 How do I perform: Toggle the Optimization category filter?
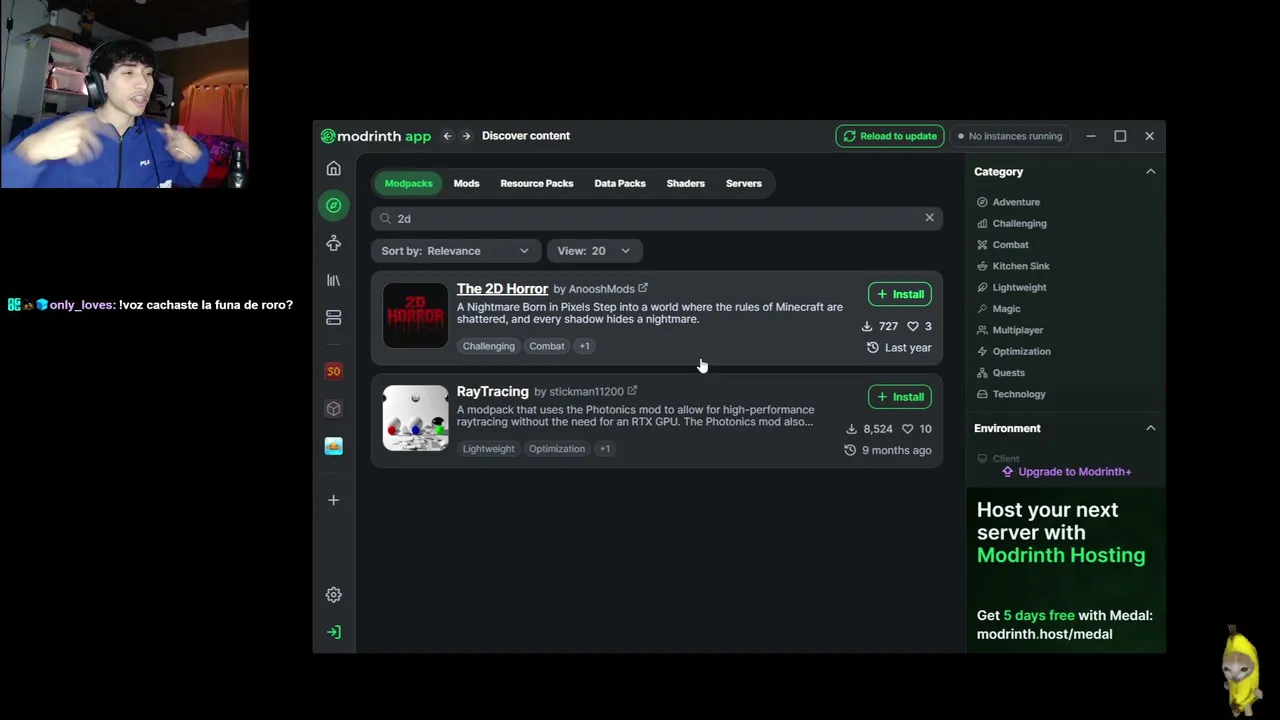[x=1014, y=352]
